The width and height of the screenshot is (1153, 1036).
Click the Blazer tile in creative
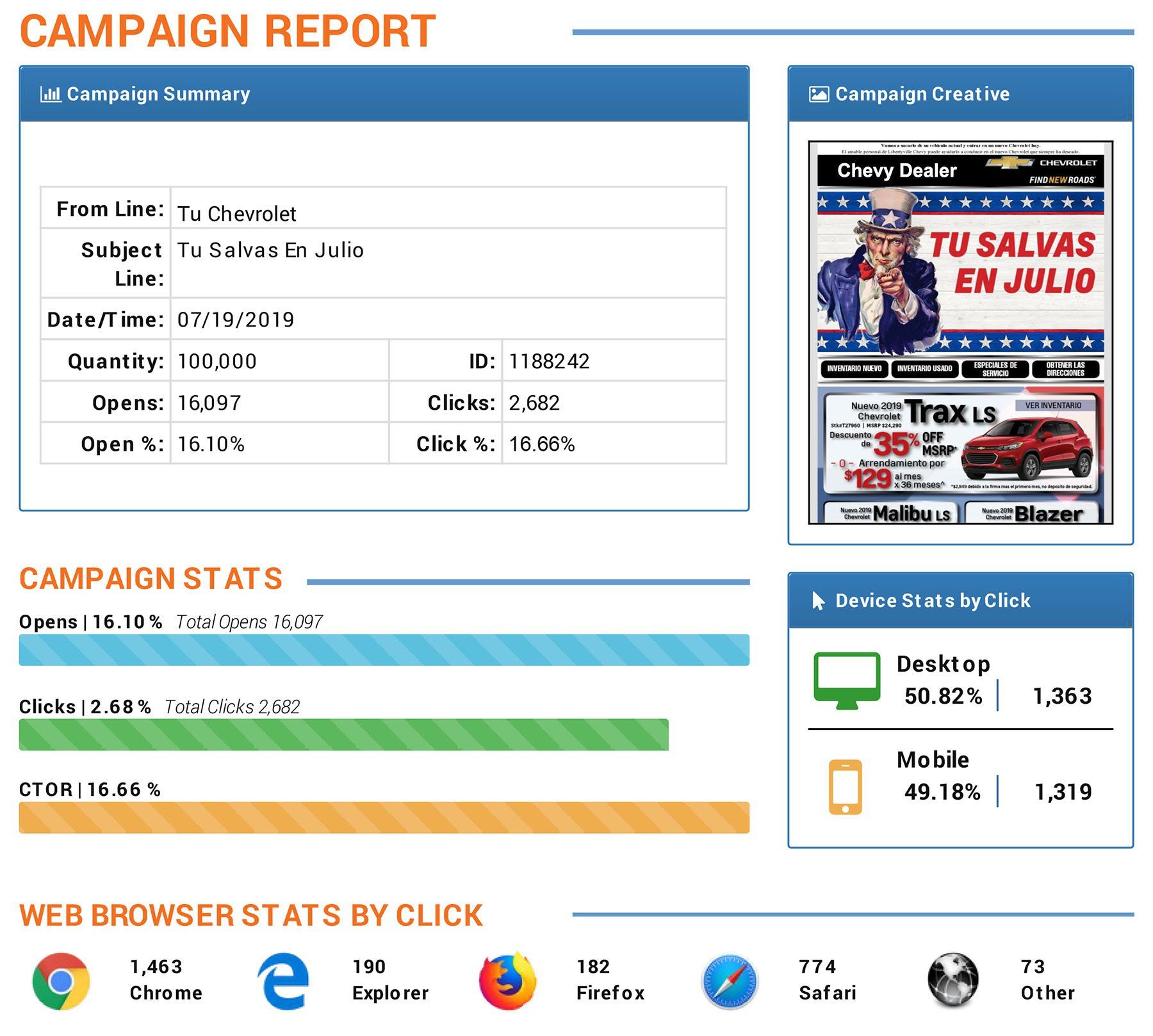coord(1031,514)
